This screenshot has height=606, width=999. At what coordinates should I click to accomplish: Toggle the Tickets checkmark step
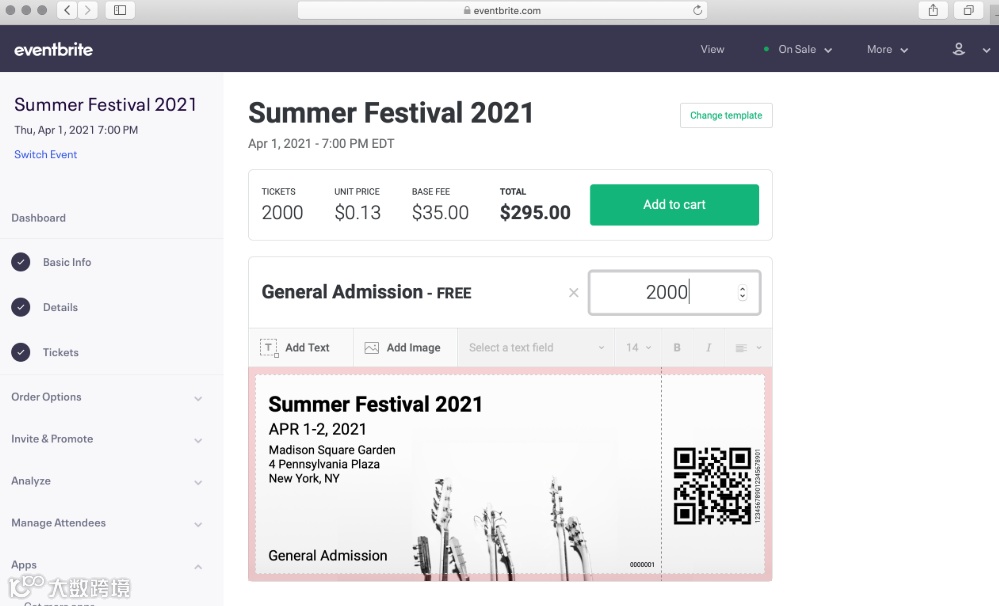coord(21,352)
